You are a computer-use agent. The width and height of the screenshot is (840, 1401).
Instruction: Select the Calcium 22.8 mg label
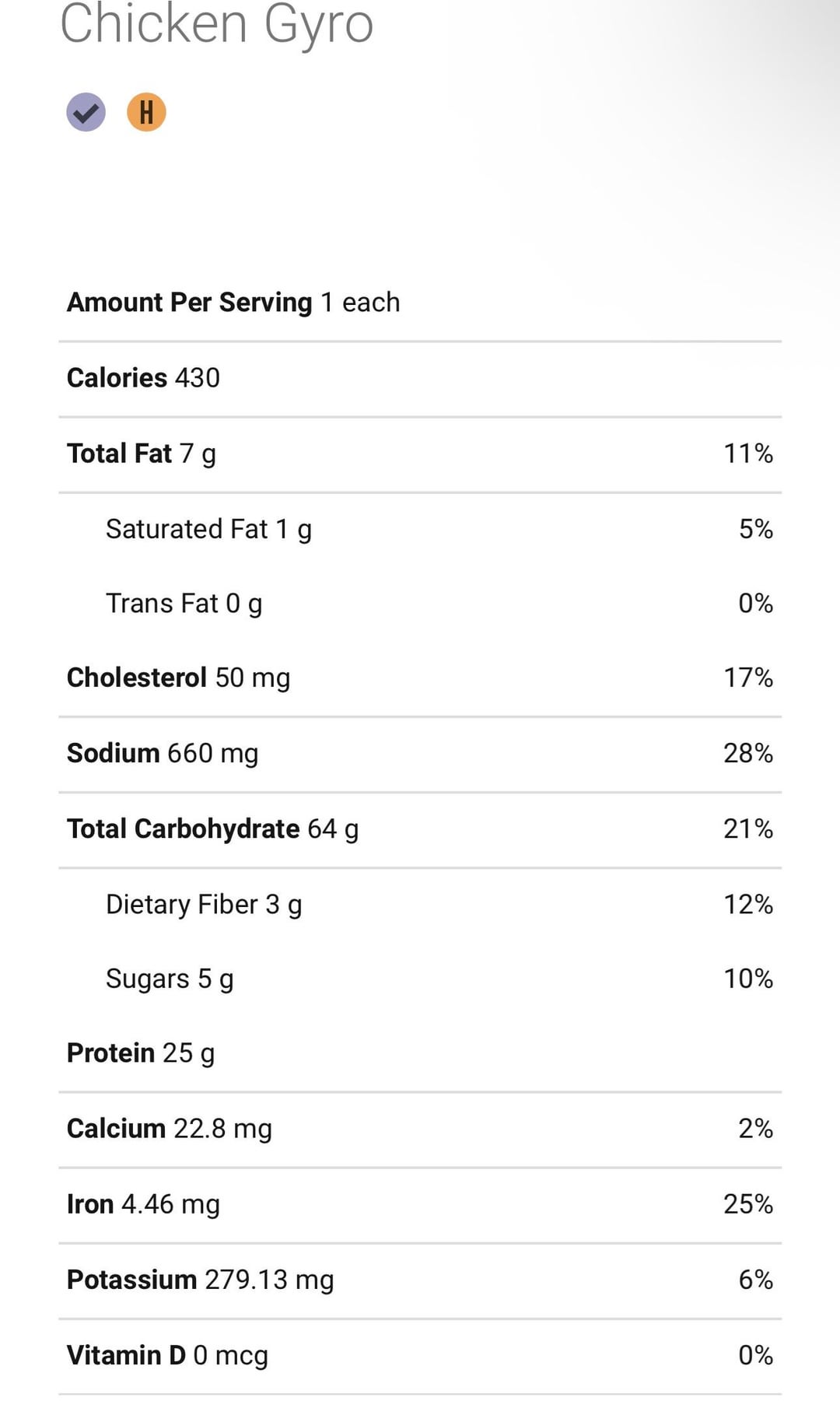(170, 1129)
